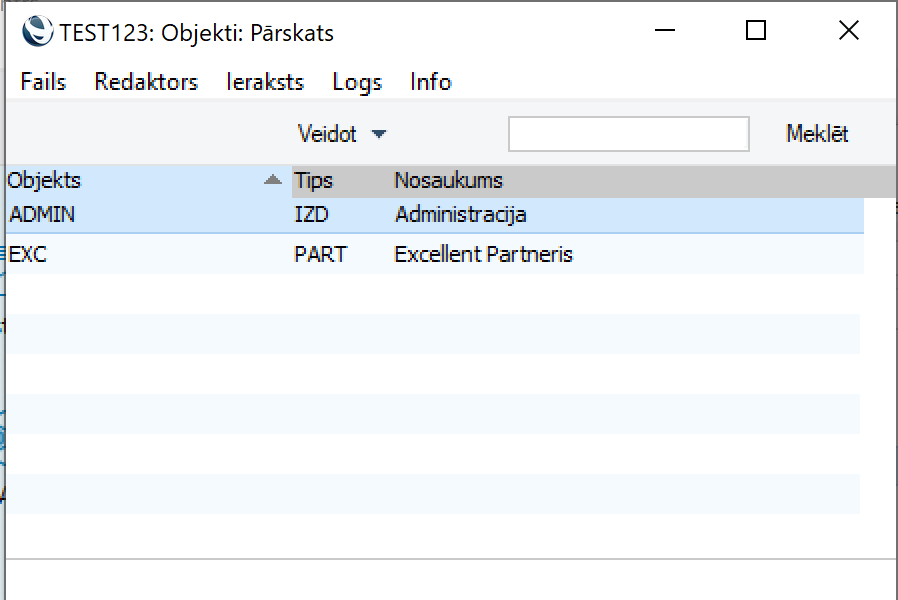The height and width of the screenshot is (600, 898).
Task: Open the Redaktors menu
Action: click(x=146, y=82)
